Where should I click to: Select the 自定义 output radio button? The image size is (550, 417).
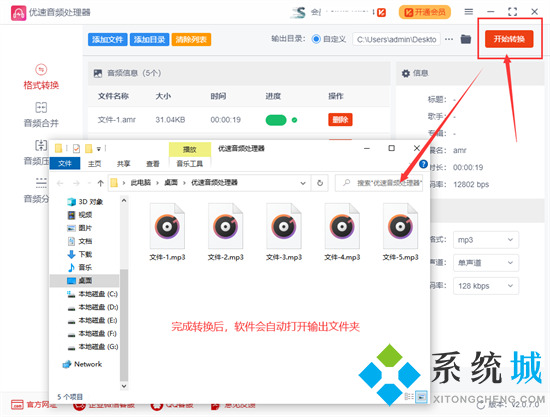coord(316,39)
